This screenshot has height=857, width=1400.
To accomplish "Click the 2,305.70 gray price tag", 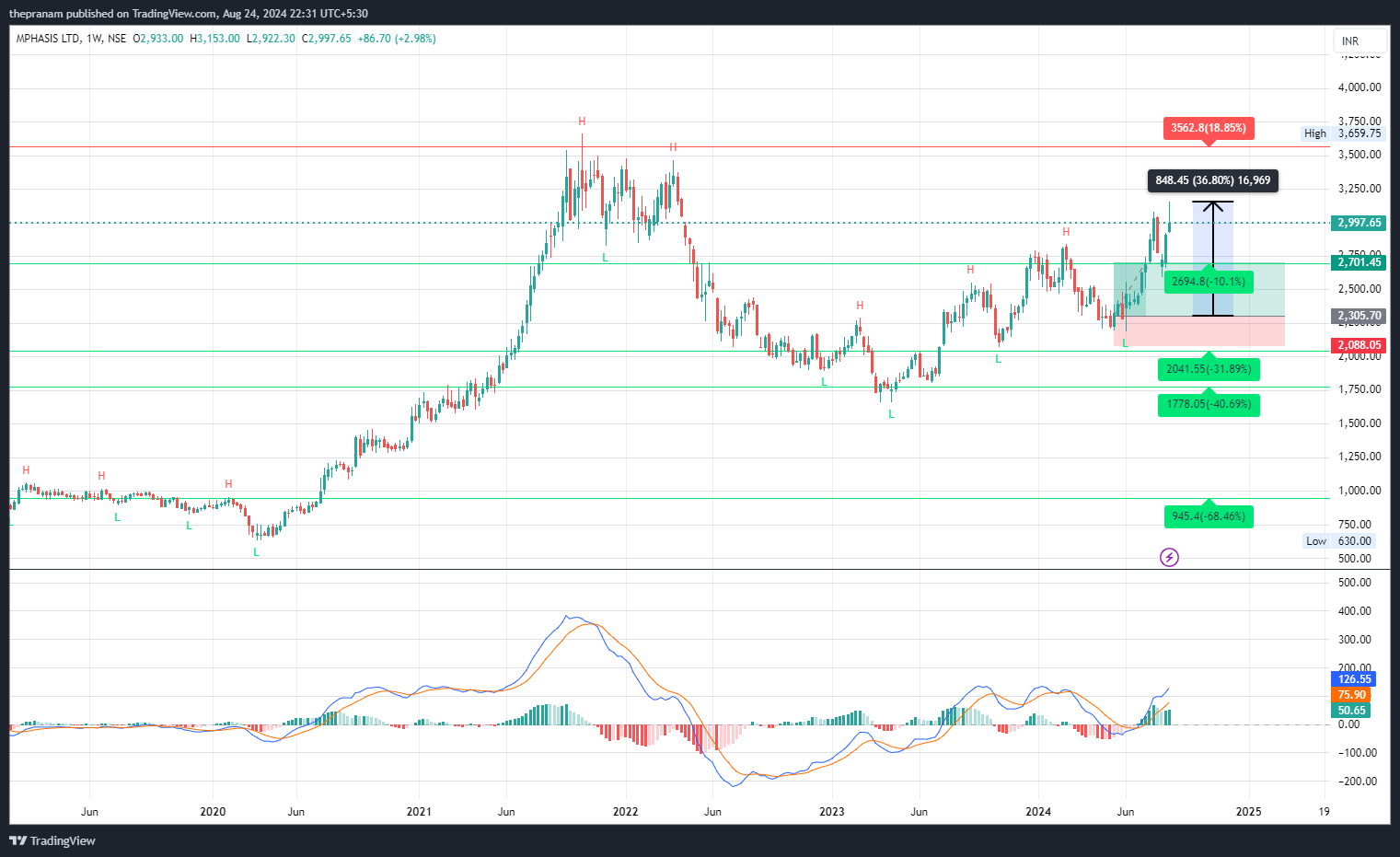I will [1359, 316].
